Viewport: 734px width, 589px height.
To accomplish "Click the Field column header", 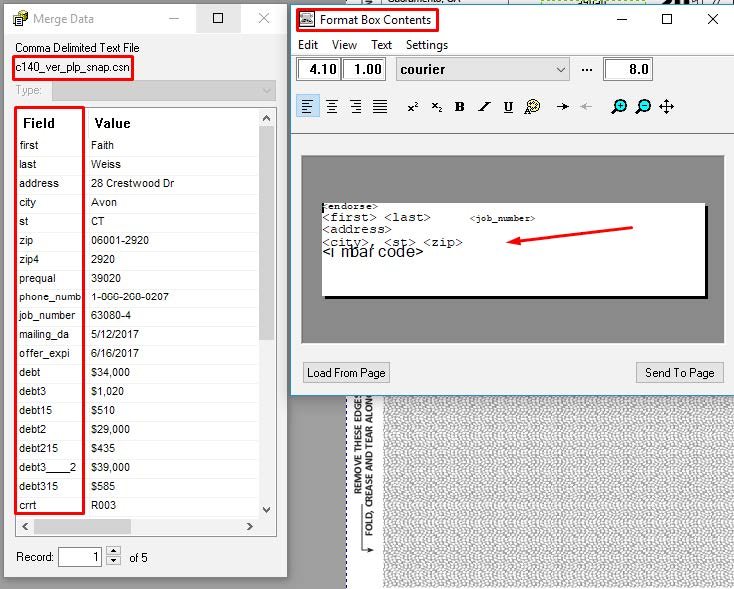I will click(x=39, y=123).
